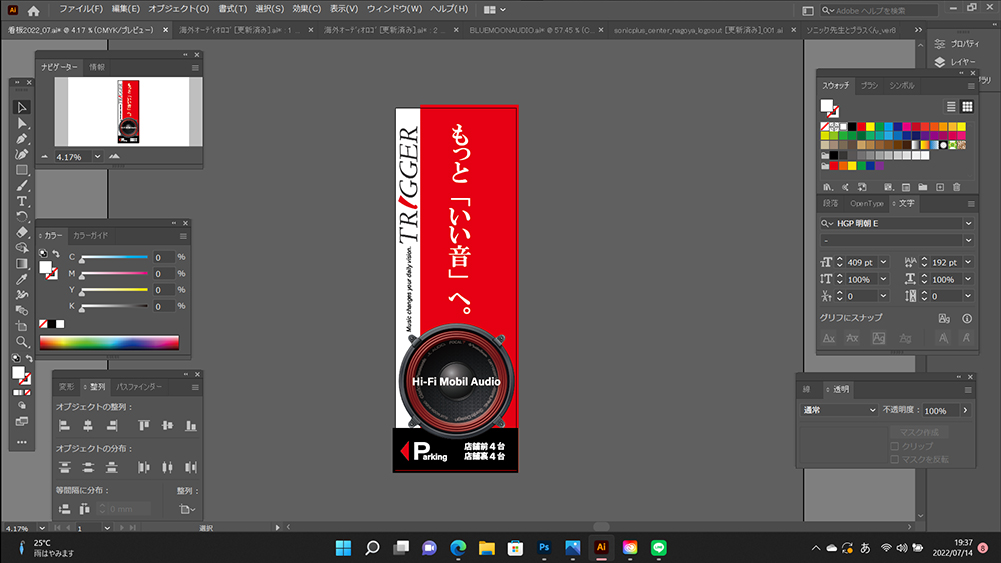Open Swatch Libraries menu icon

click(828, 187)
